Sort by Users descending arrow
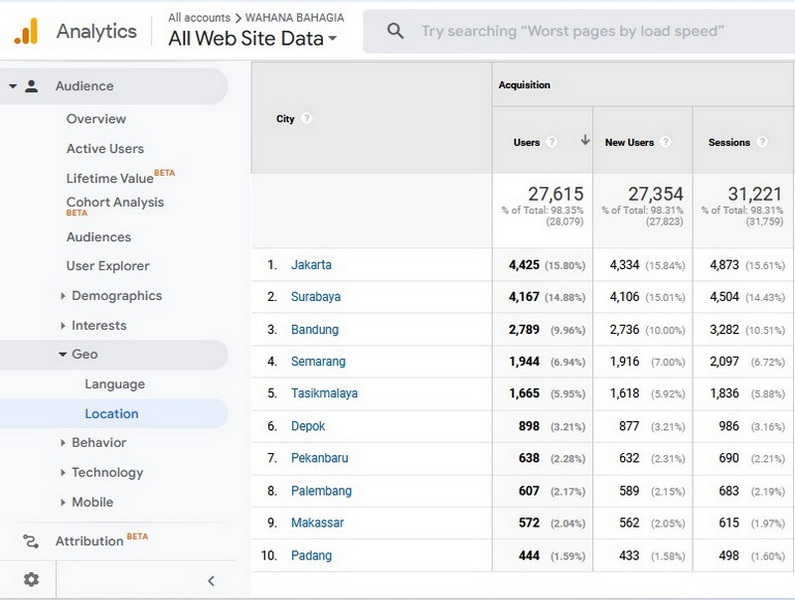 tap(585, 140)
